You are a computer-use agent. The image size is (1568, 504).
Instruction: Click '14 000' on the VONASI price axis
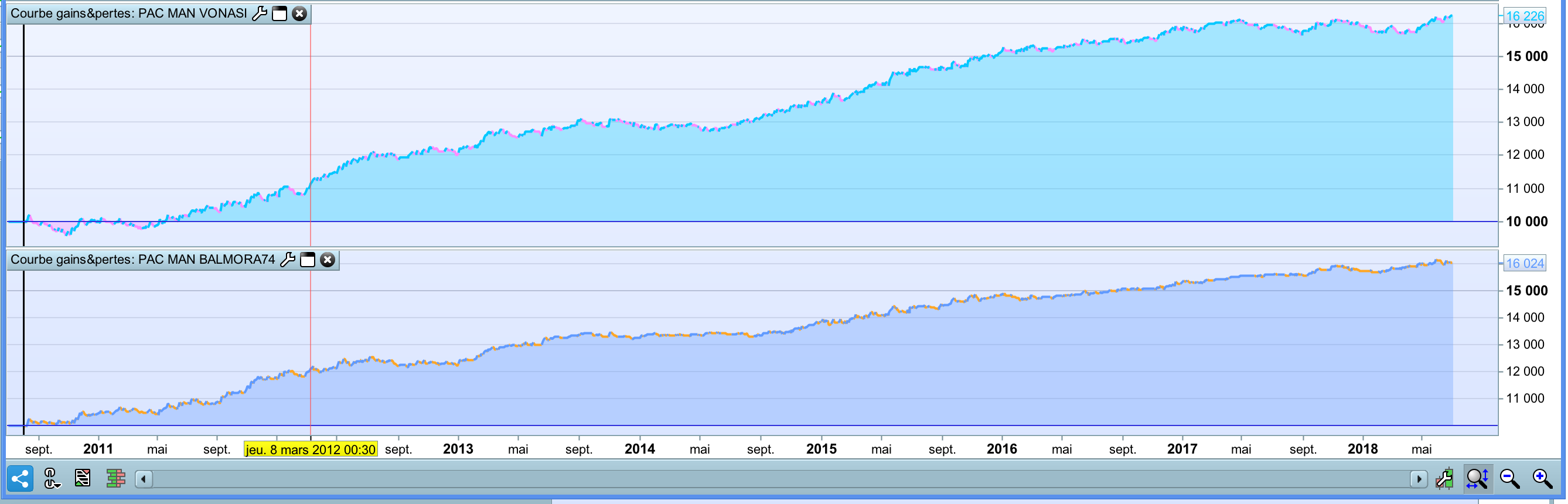tap(1525, 89)
